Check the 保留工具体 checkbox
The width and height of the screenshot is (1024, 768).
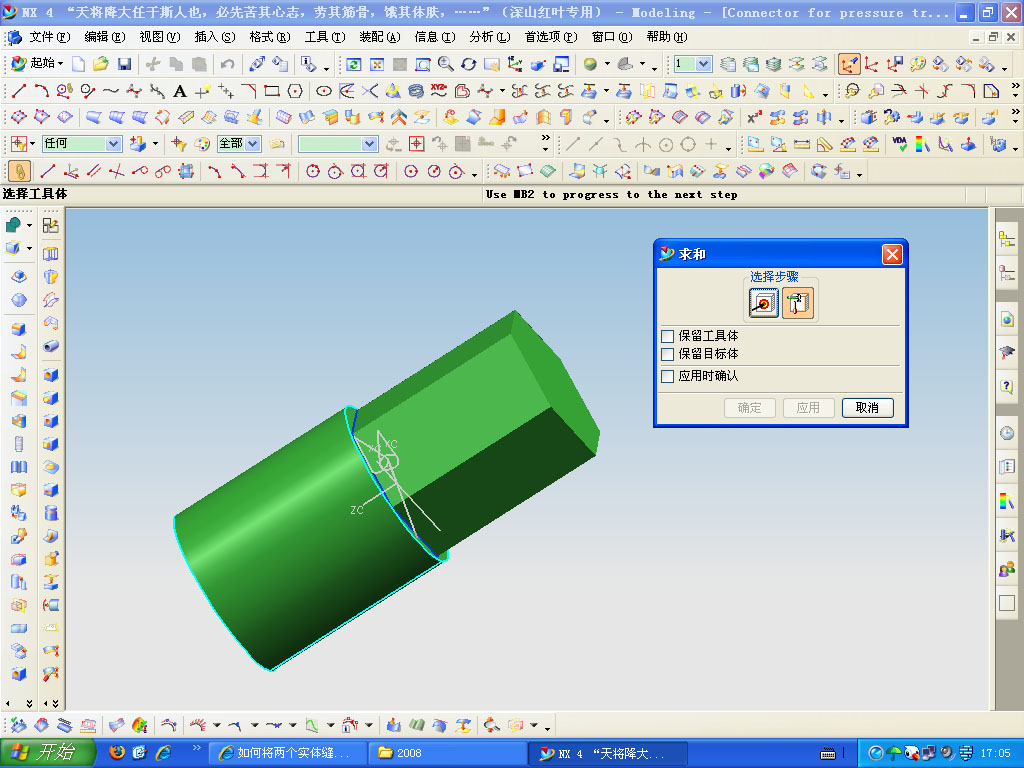[x=667, y=336]
